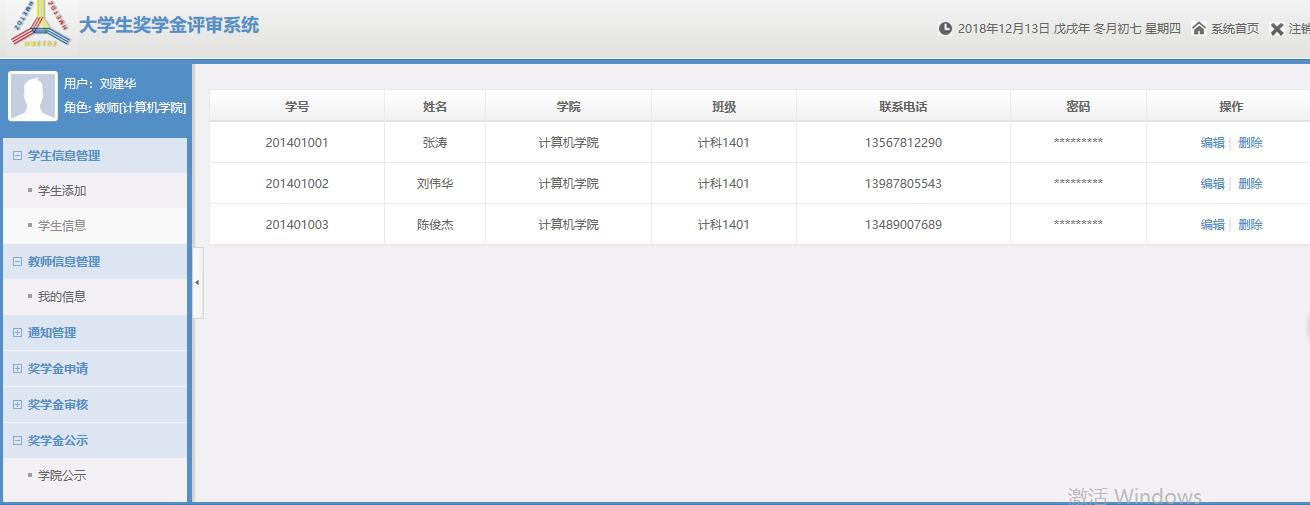Open the 学生添加 menu item
This screenshot has width=1310, height=505.
pos(62,190)
